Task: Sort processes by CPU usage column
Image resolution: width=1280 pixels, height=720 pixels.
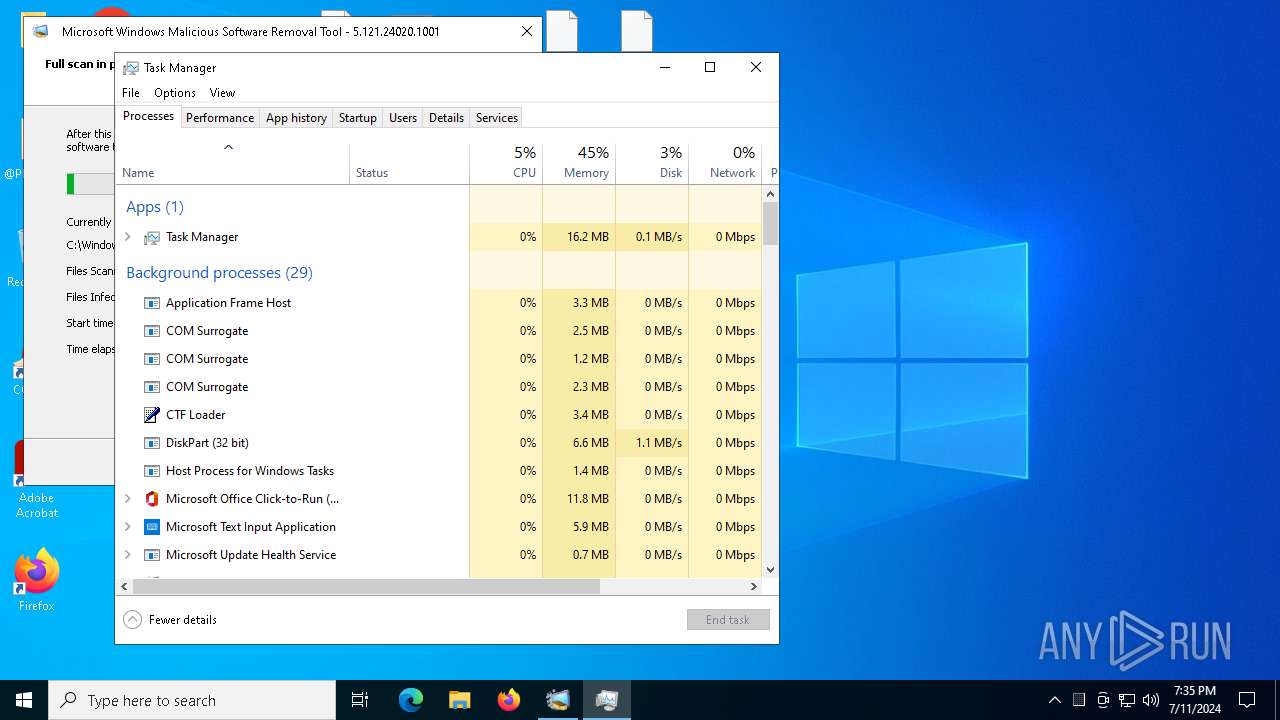Action: [506, 164]
